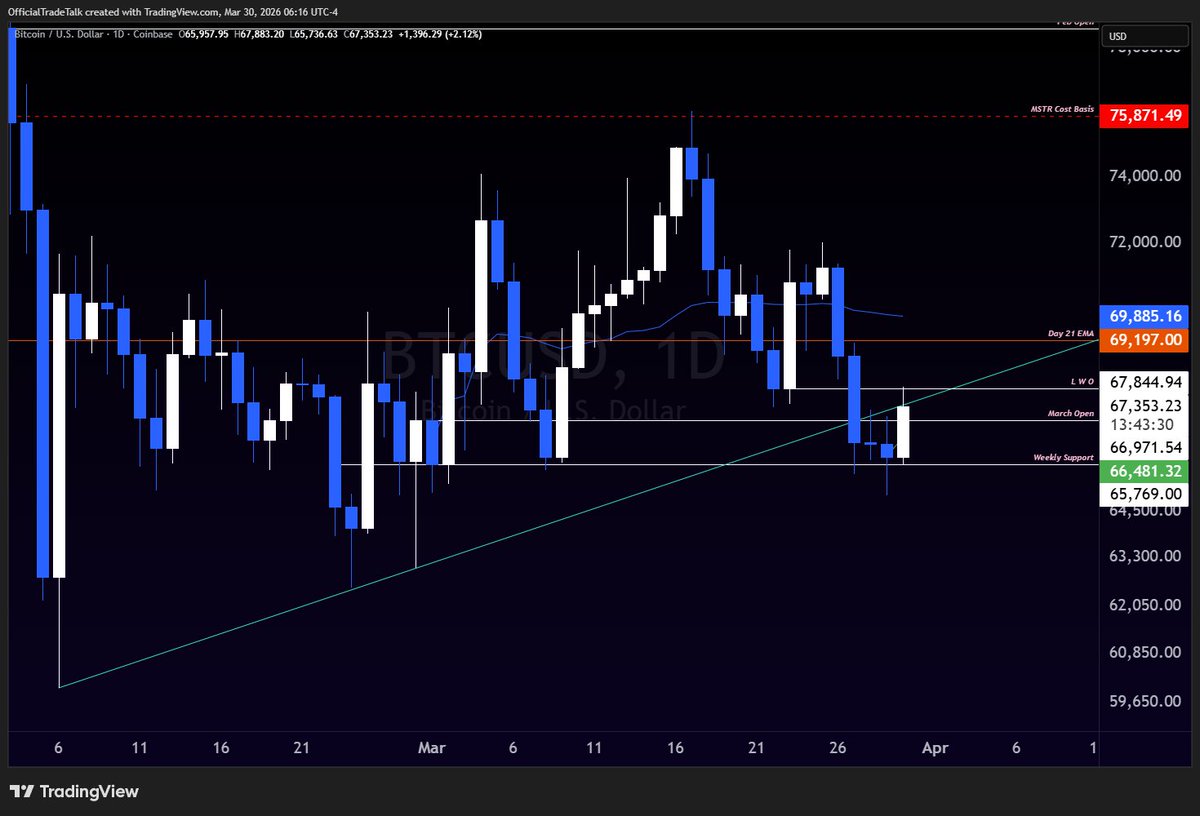This screenshot has width=1200, height=816.
Task: Click the green 66,481.32 price label
Action: [1146, 470]
